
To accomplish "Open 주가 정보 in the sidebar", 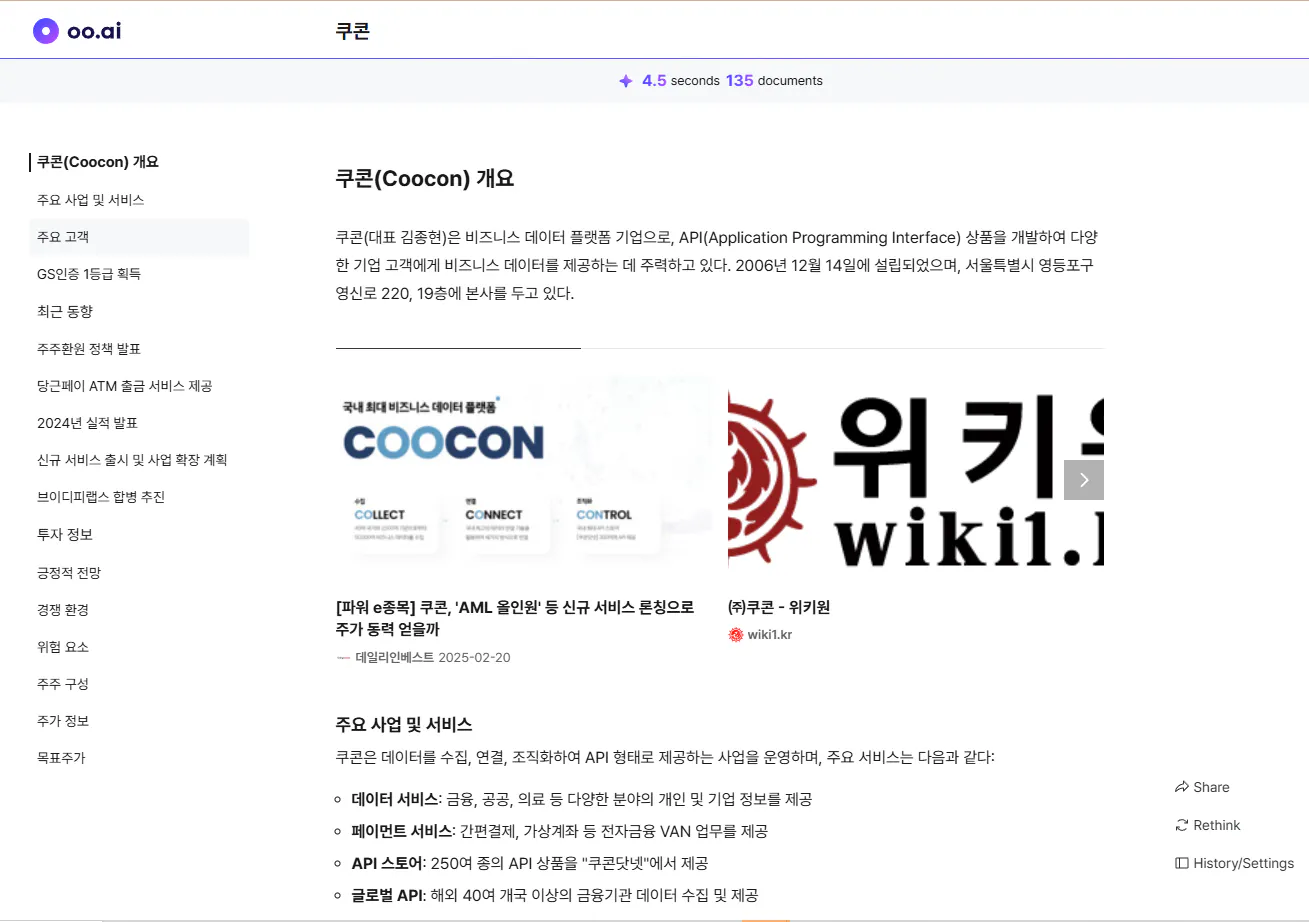I will [x=63, y=721].
